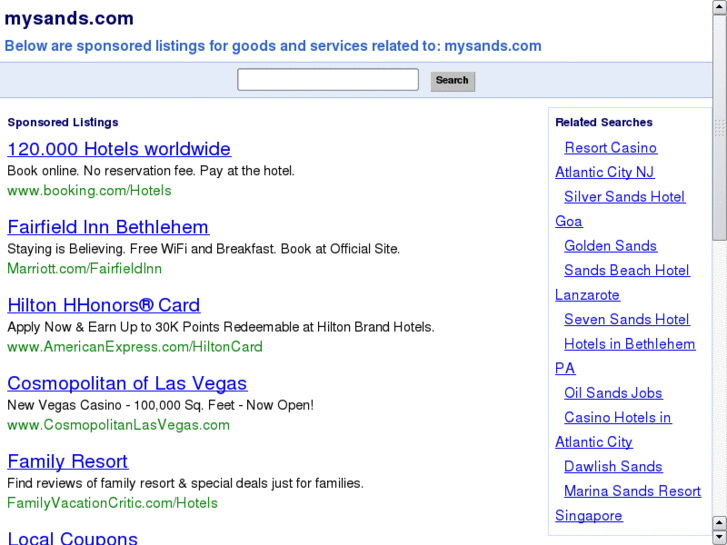Screen dimensions: 727x545
Task: Click the search text input field
Action: (328, 80)
